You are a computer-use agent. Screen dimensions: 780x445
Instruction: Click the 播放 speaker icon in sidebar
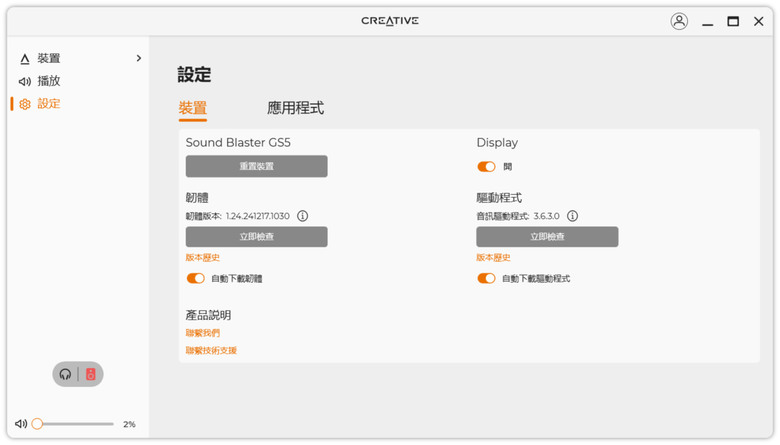tap(25, 81)
